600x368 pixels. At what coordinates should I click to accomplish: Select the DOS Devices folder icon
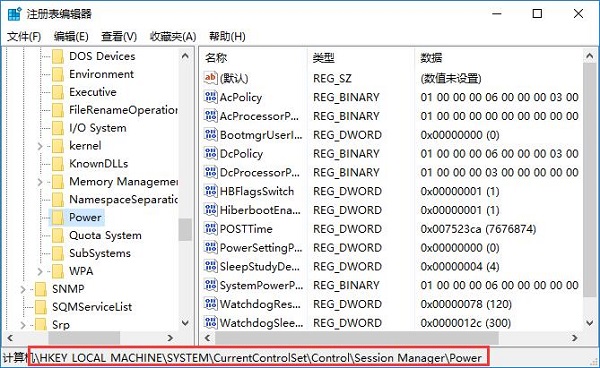[58, 56]
